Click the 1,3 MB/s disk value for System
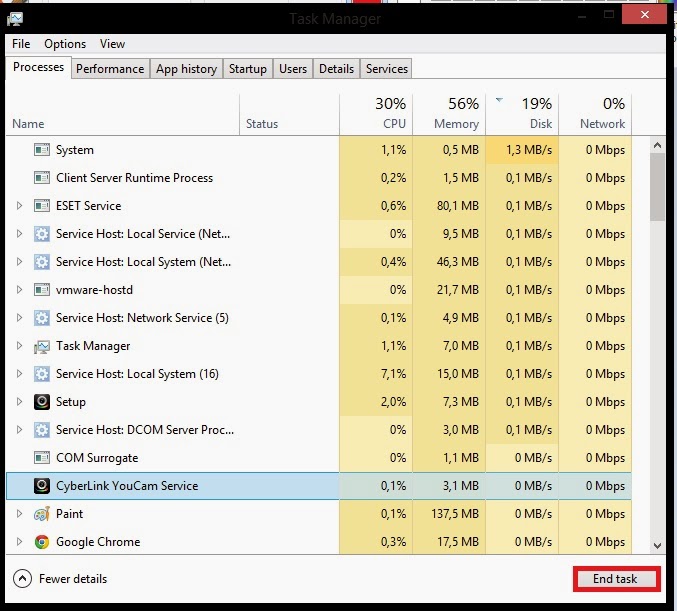The height and width of the screenshot is (611, 677). 529,150
